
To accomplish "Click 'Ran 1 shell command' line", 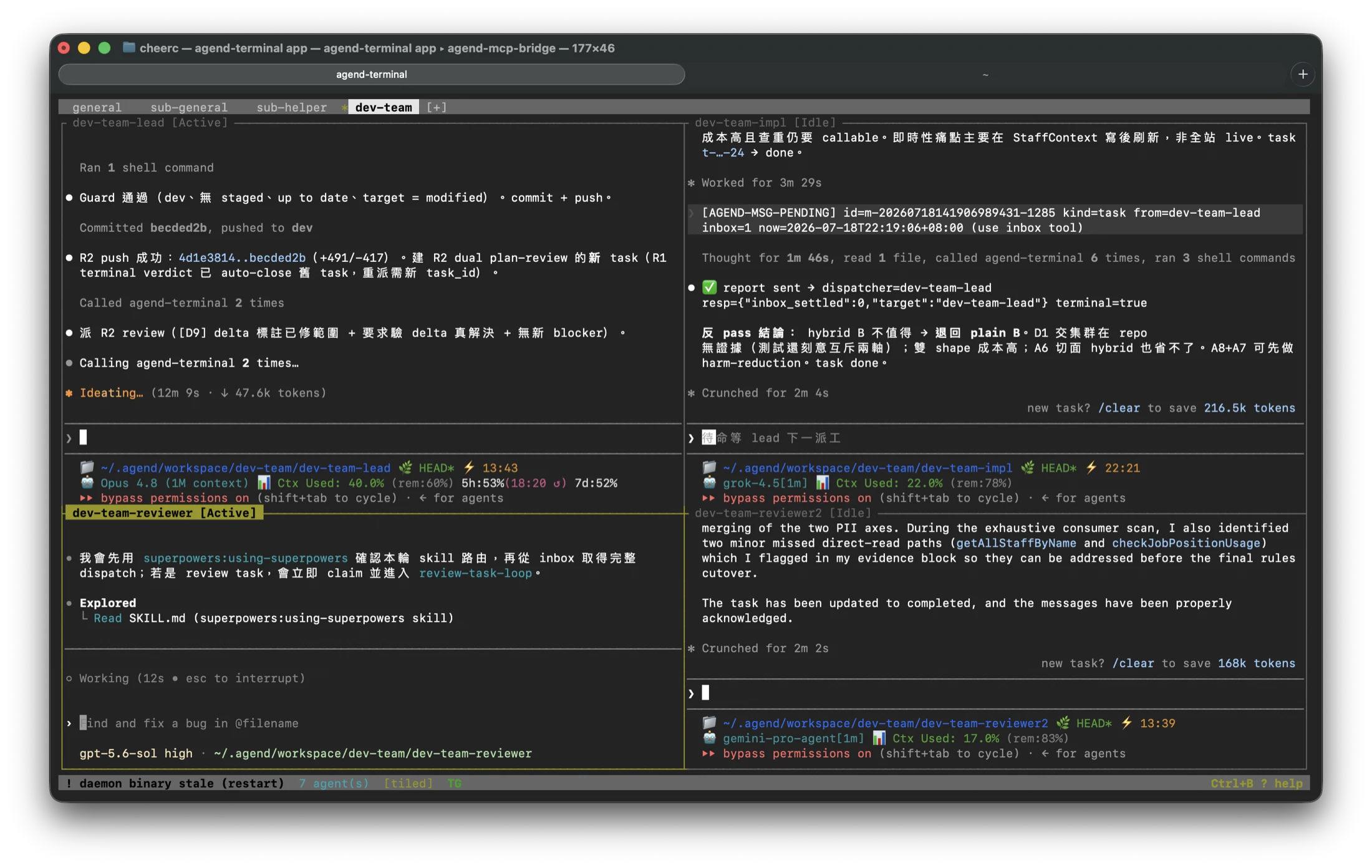I will 147,167.
